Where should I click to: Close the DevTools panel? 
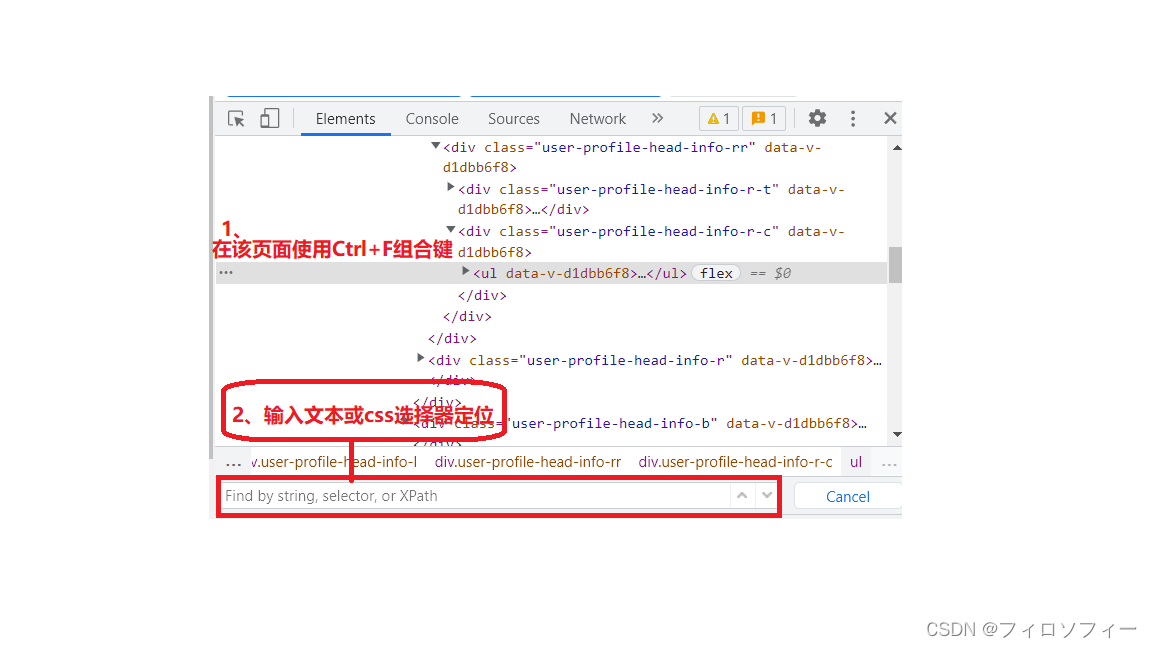890,118
